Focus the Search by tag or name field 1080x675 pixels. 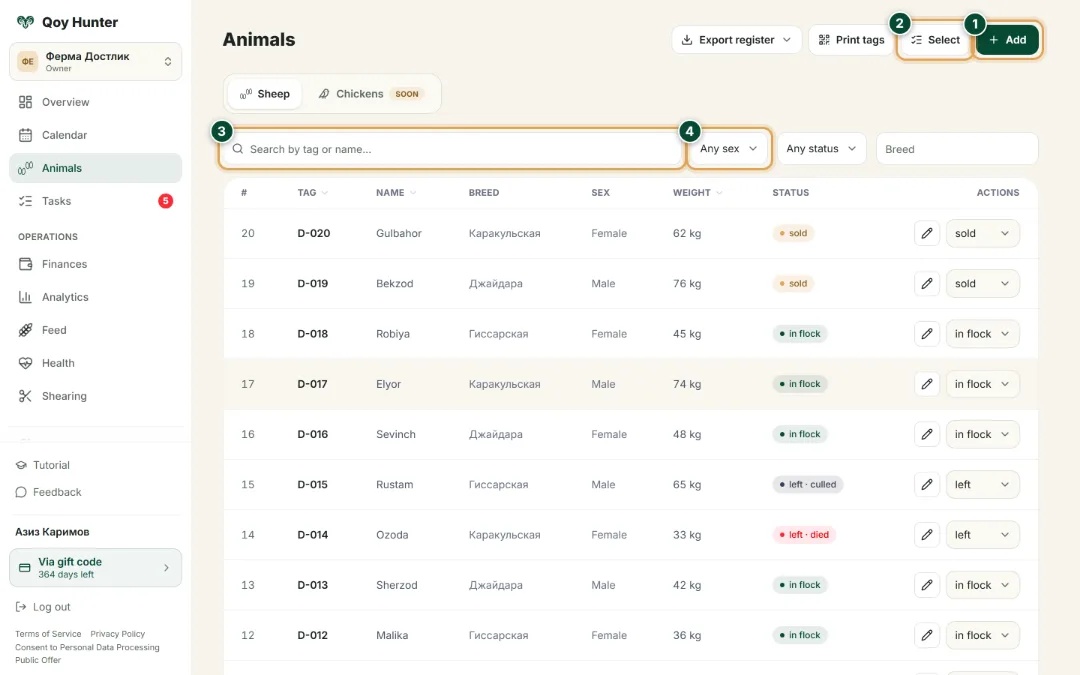click(x=452, y=149)
